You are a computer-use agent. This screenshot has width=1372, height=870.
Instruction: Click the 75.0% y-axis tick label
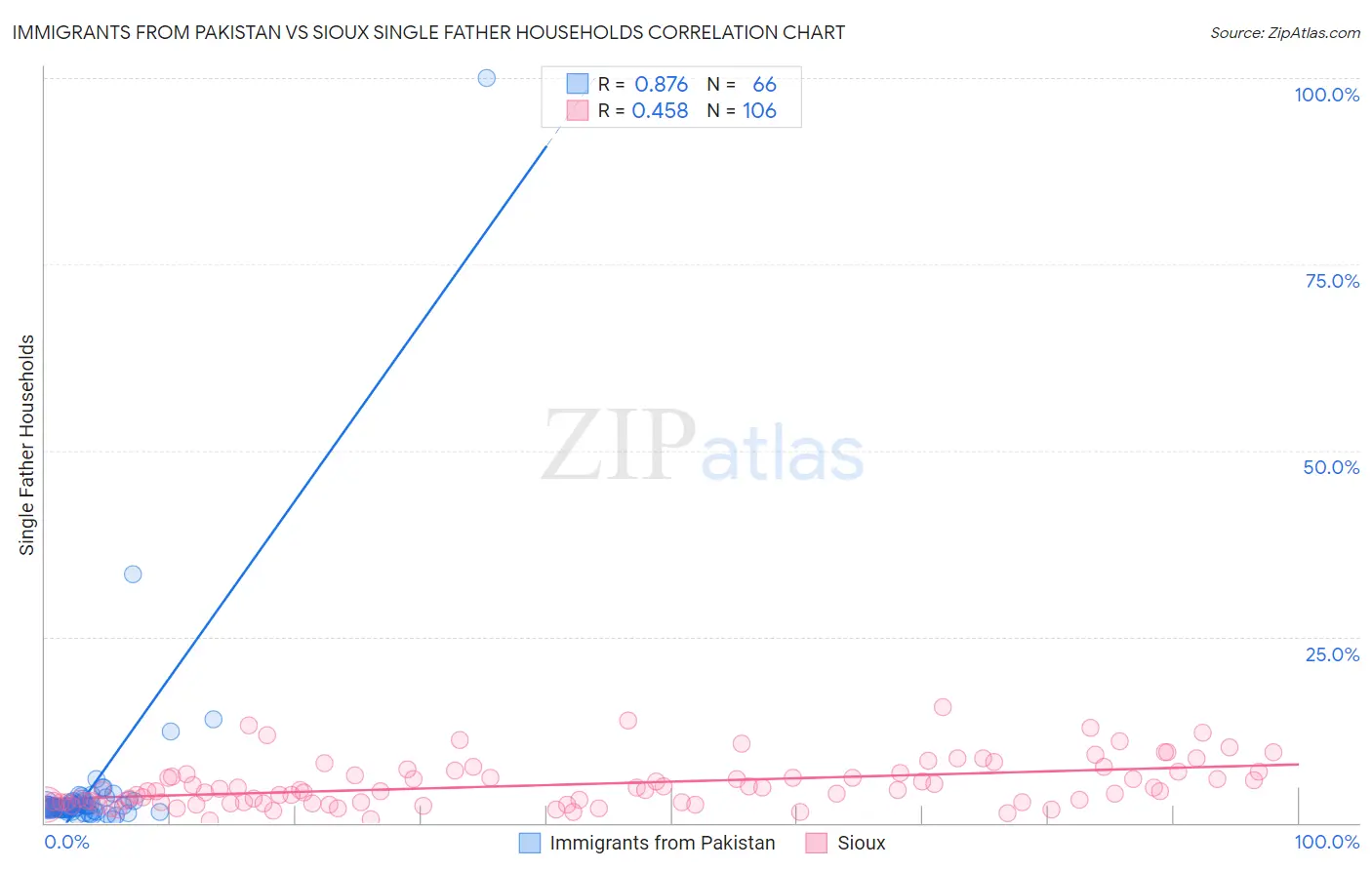(x=1332, y=281)
